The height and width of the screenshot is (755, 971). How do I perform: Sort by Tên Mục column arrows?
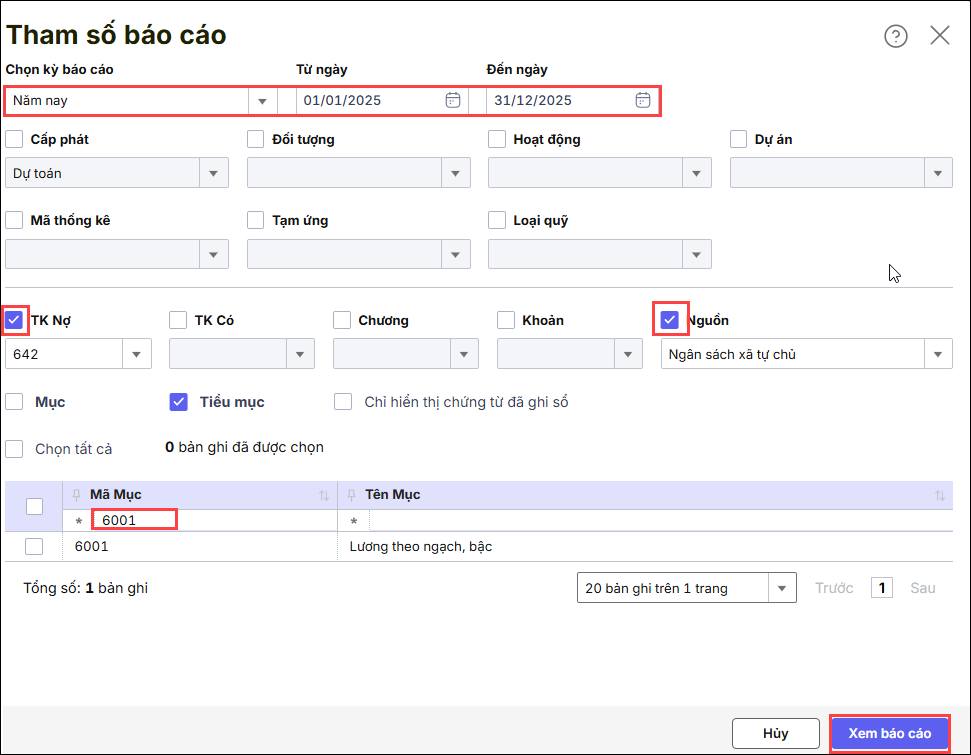coord(939,496)
